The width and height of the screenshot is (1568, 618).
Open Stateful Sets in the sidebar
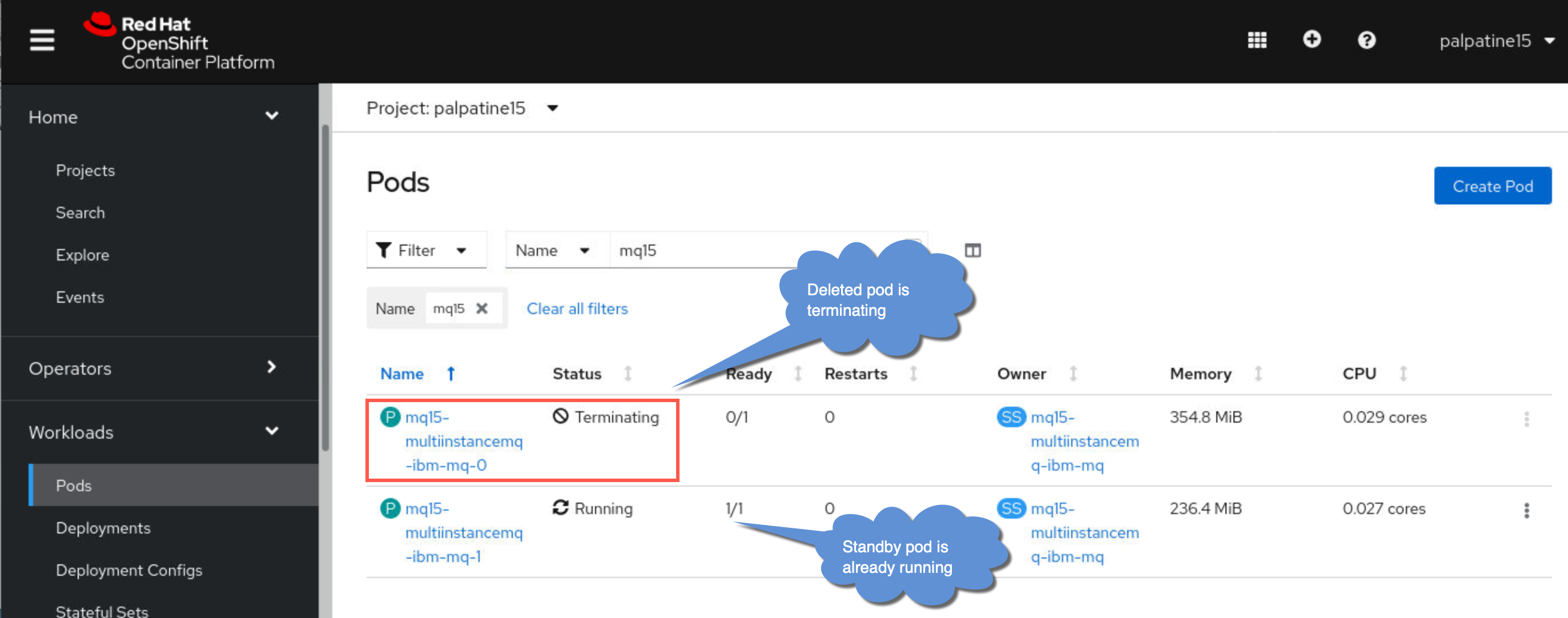tap(102, 611)
